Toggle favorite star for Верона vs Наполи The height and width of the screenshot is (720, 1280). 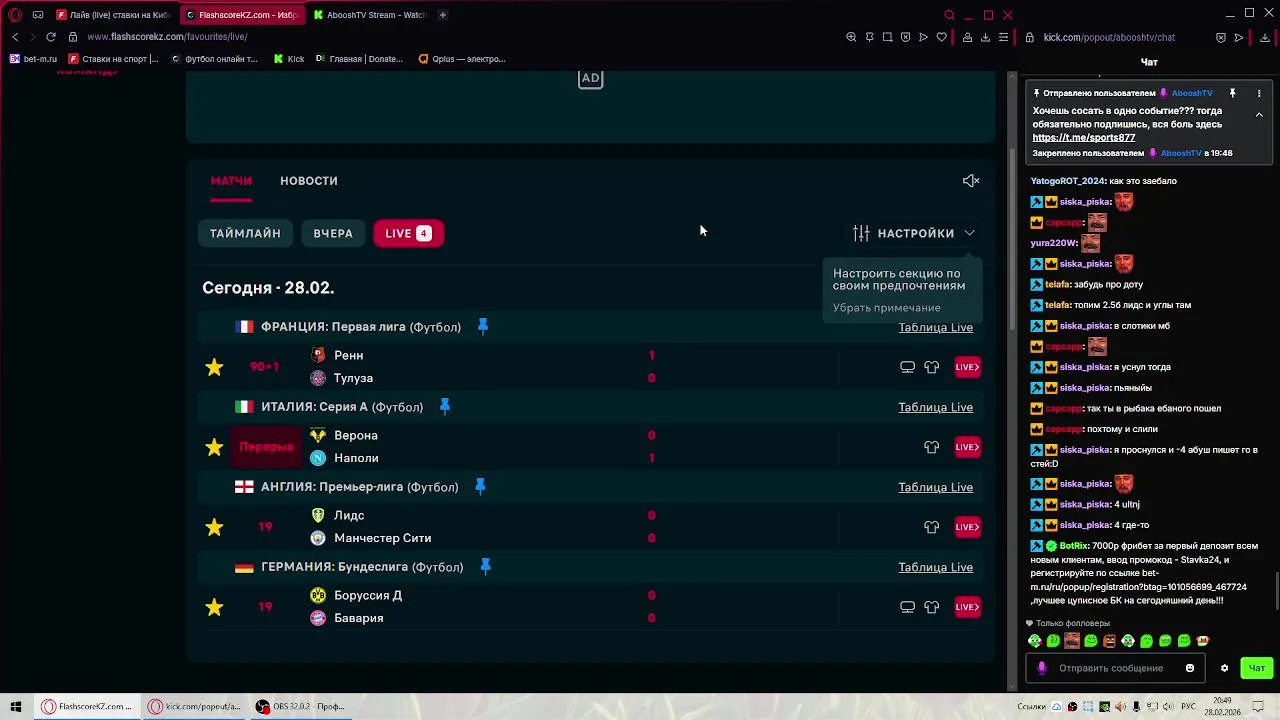click(x=214, y=447)
